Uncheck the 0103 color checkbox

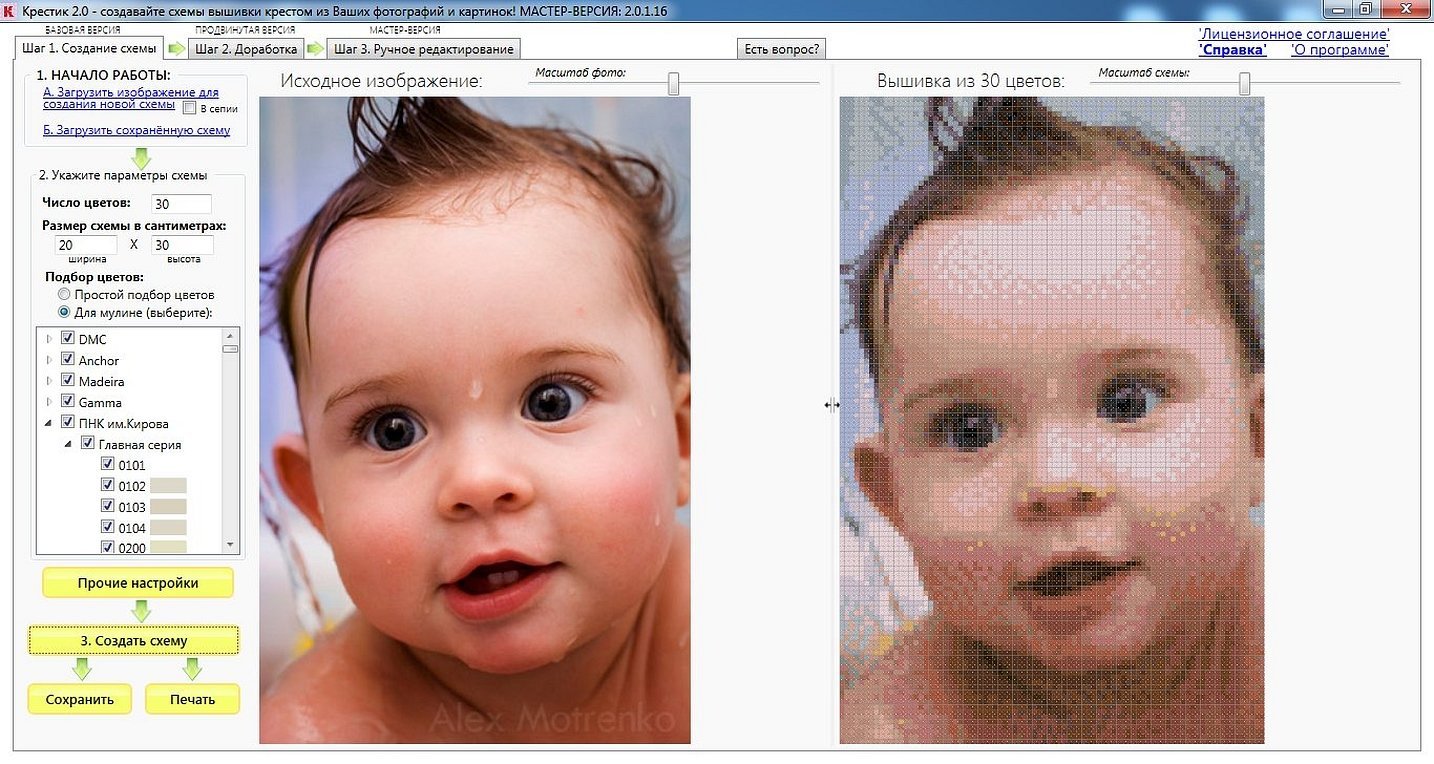click(x=108, y=506)
